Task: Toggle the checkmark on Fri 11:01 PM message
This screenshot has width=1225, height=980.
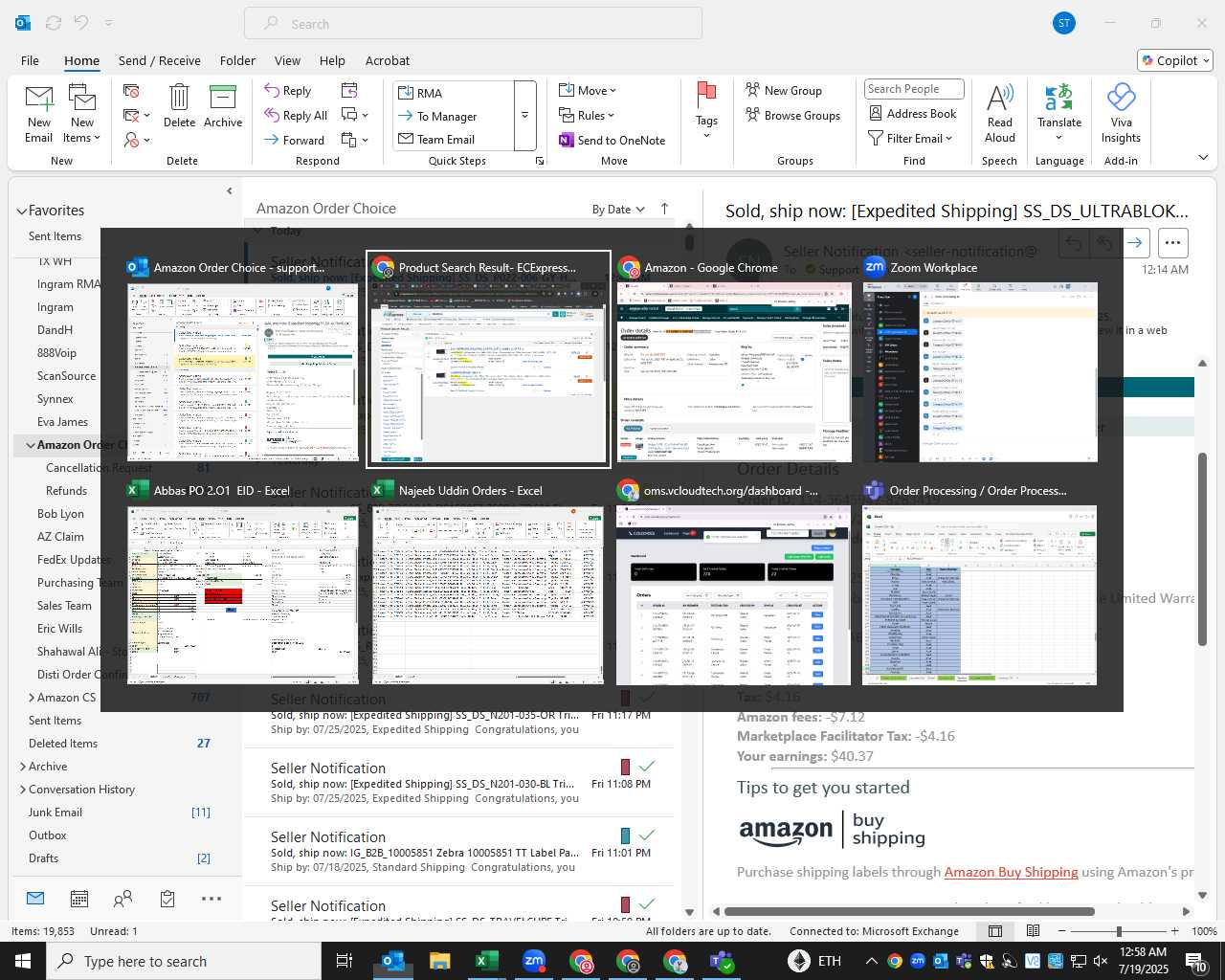Action: tap(647, 835)
